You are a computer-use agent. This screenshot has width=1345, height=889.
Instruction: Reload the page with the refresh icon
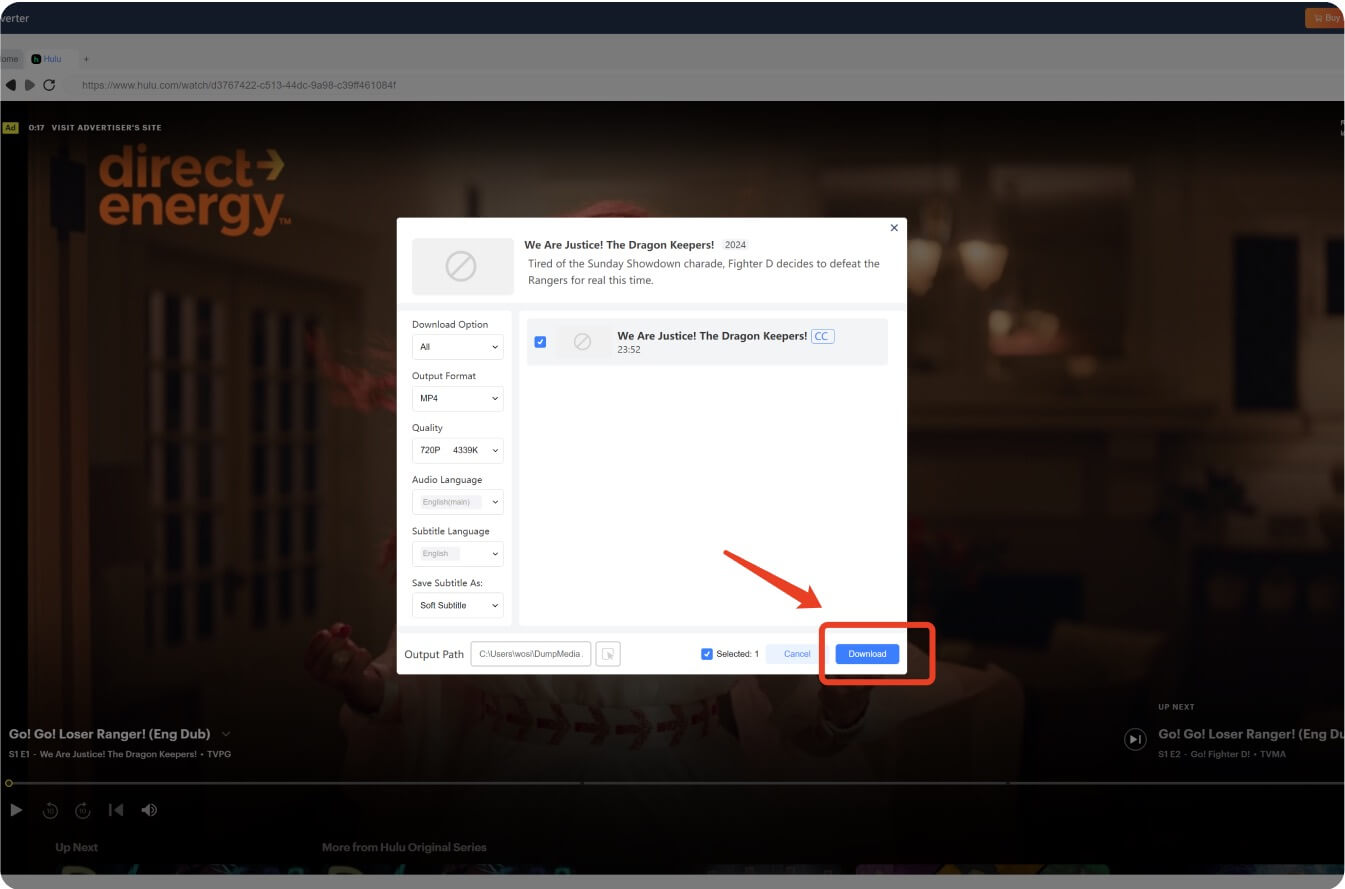[x=49, y=85]
